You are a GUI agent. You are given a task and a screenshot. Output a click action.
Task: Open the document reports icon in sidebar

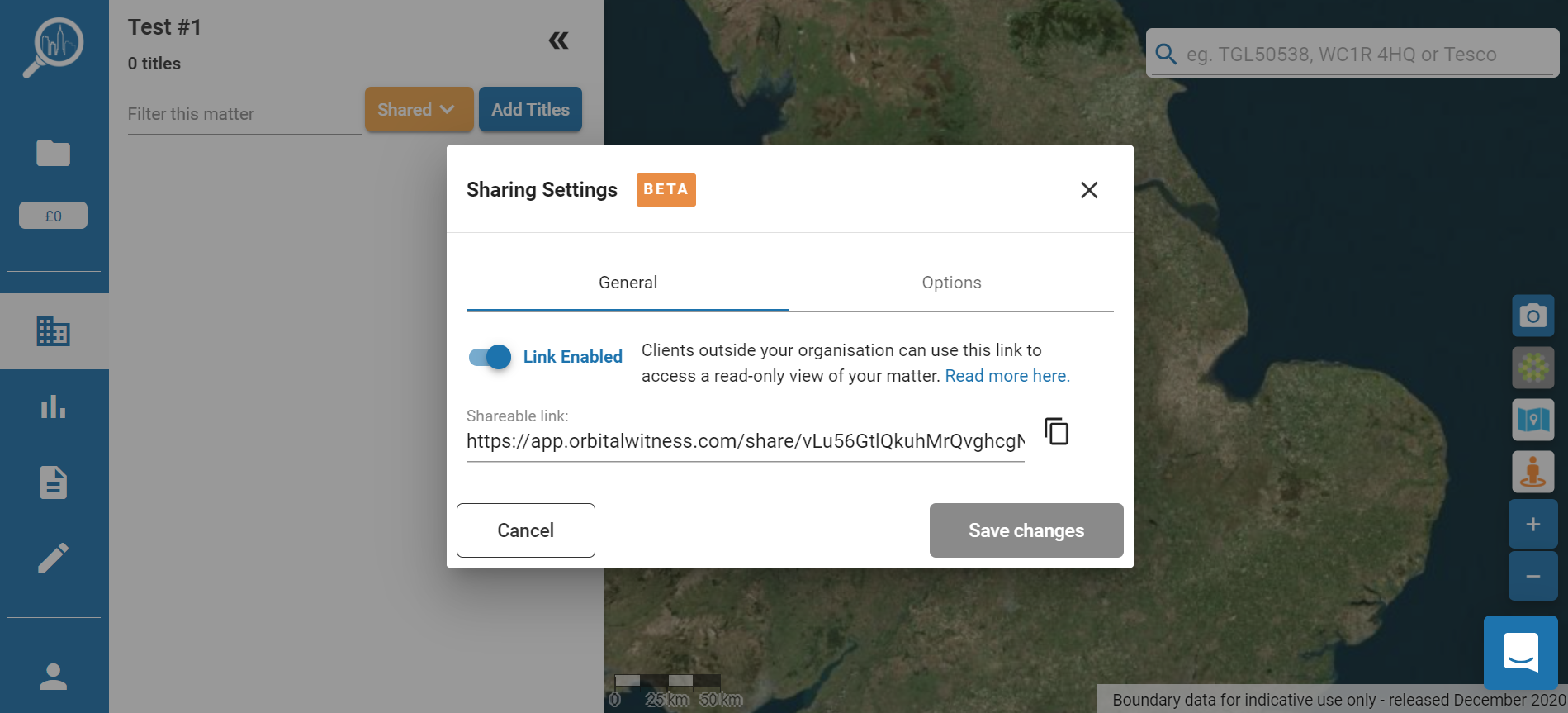pos(54,482)
